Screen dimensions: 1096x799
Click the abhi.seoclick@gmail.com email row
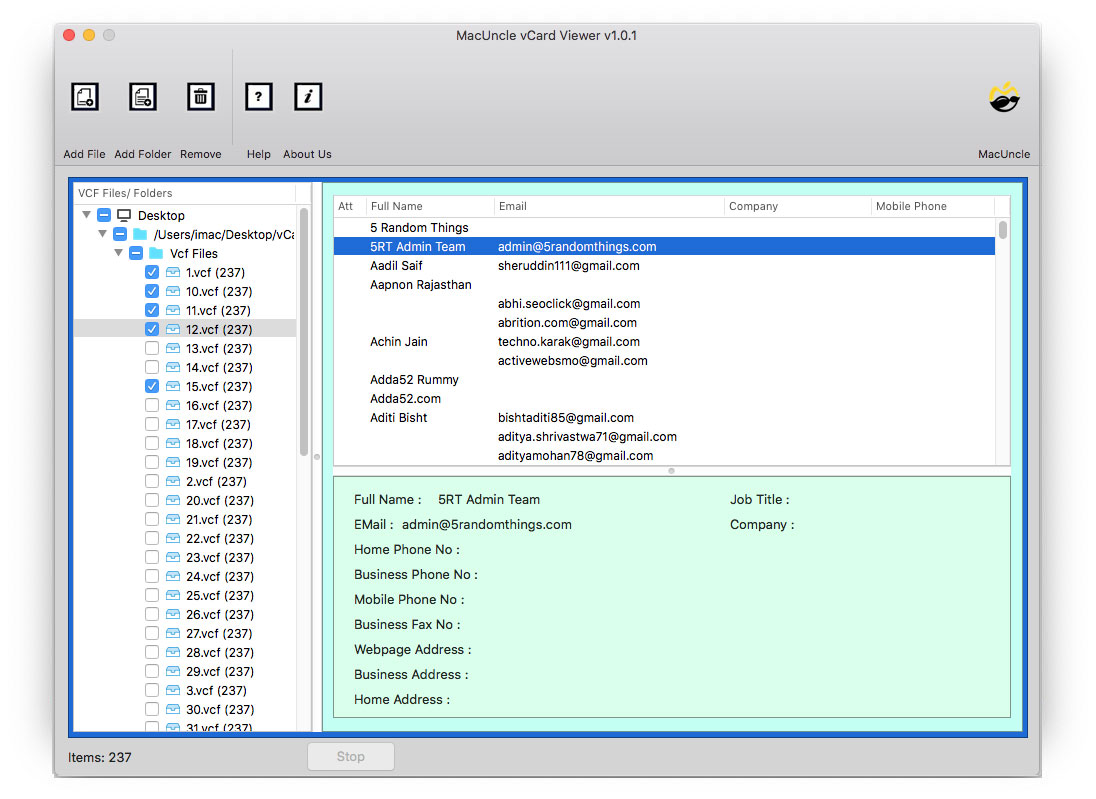tap(664, 303)
